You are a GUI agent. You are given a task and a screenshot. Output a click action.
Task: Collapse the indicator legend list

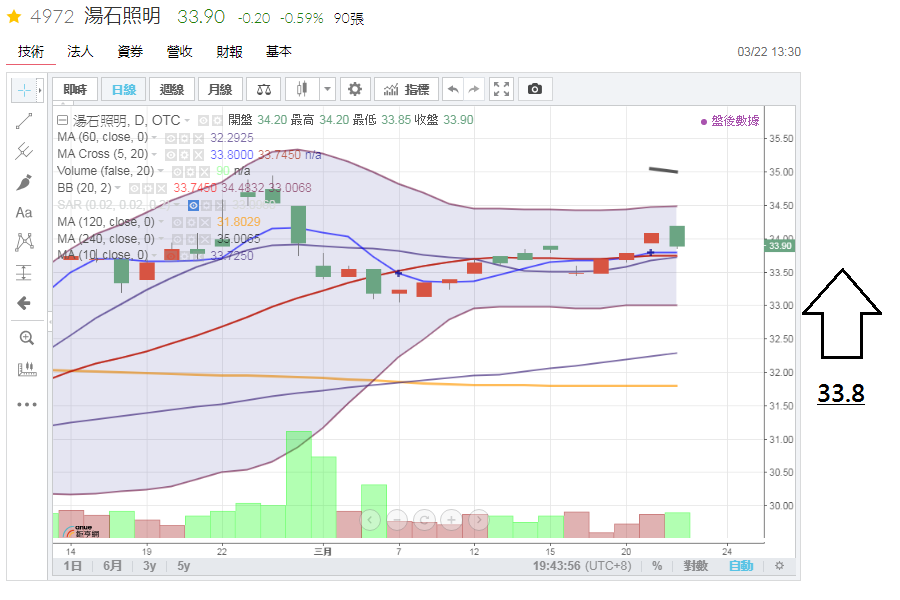point(63,121)
